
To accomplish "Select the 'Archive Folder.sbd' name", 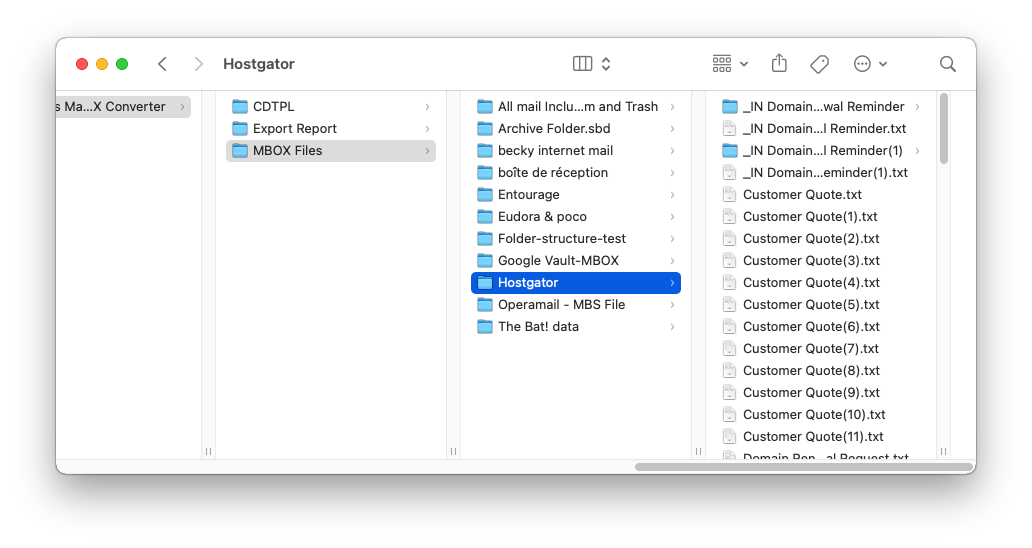I will click(554, 128).
